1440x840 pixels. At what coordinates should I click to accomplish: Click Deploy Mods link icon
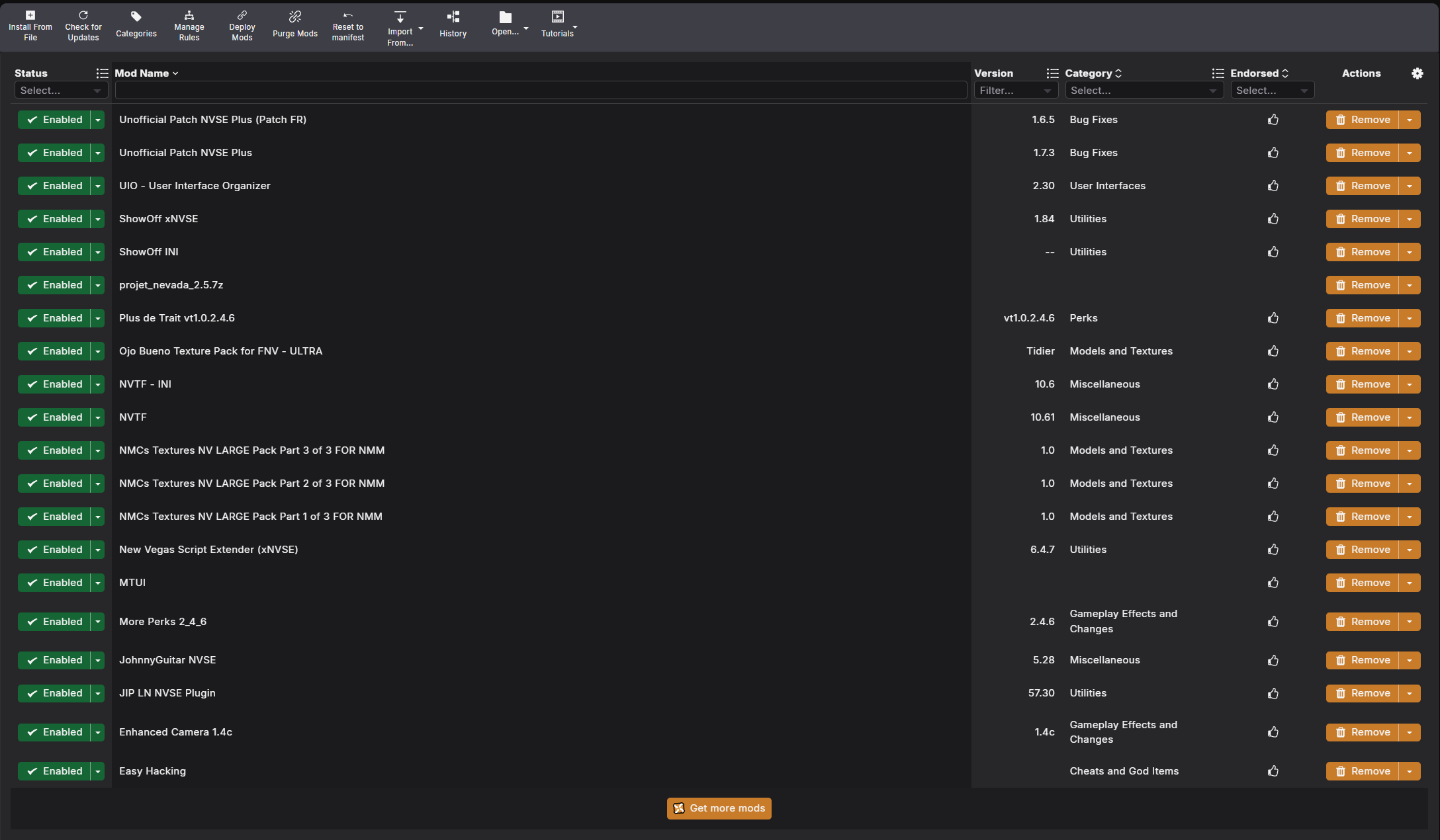pos(242,15)
